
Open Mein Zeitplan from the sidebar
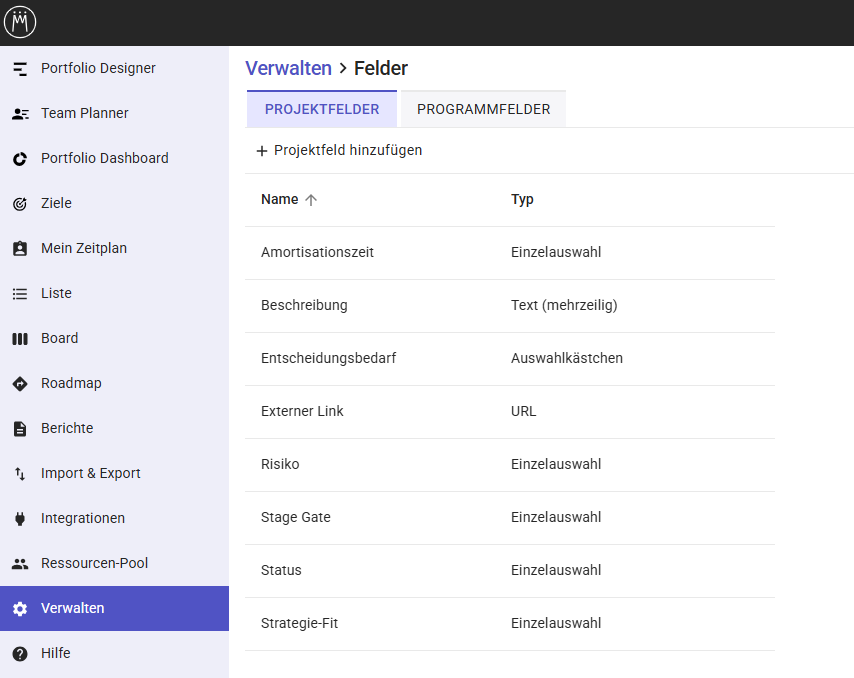click(84, 249)
